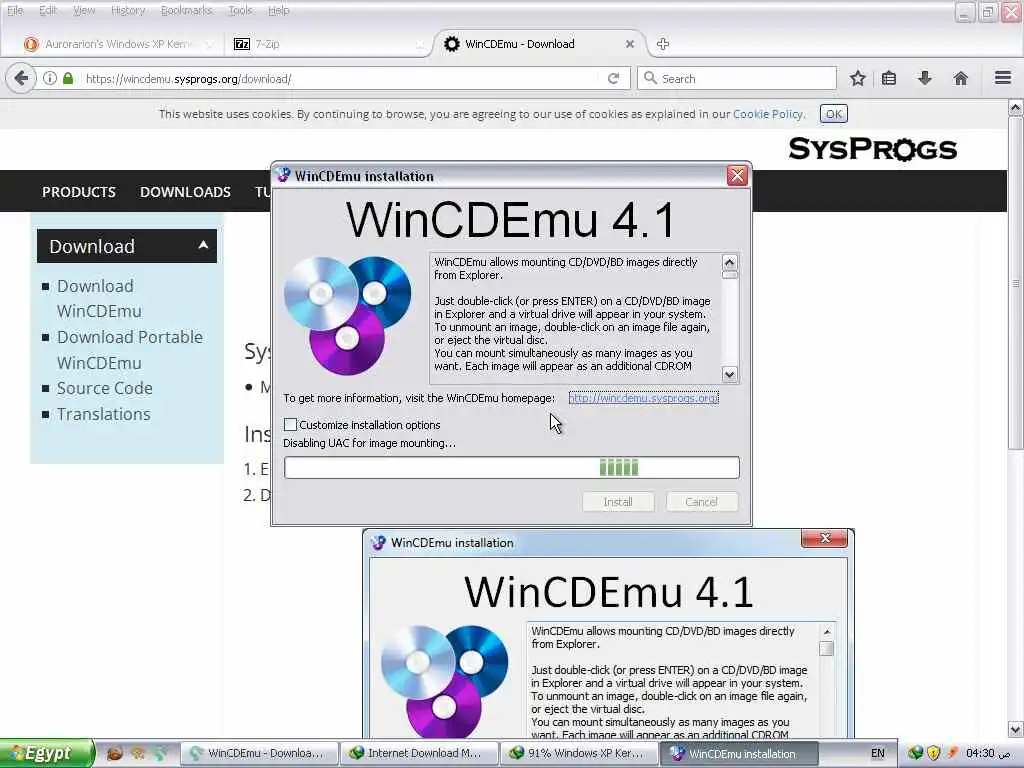Screen dimensions: 1024x768
Task: Click the address bar URL field
Action: click(340, 78)
